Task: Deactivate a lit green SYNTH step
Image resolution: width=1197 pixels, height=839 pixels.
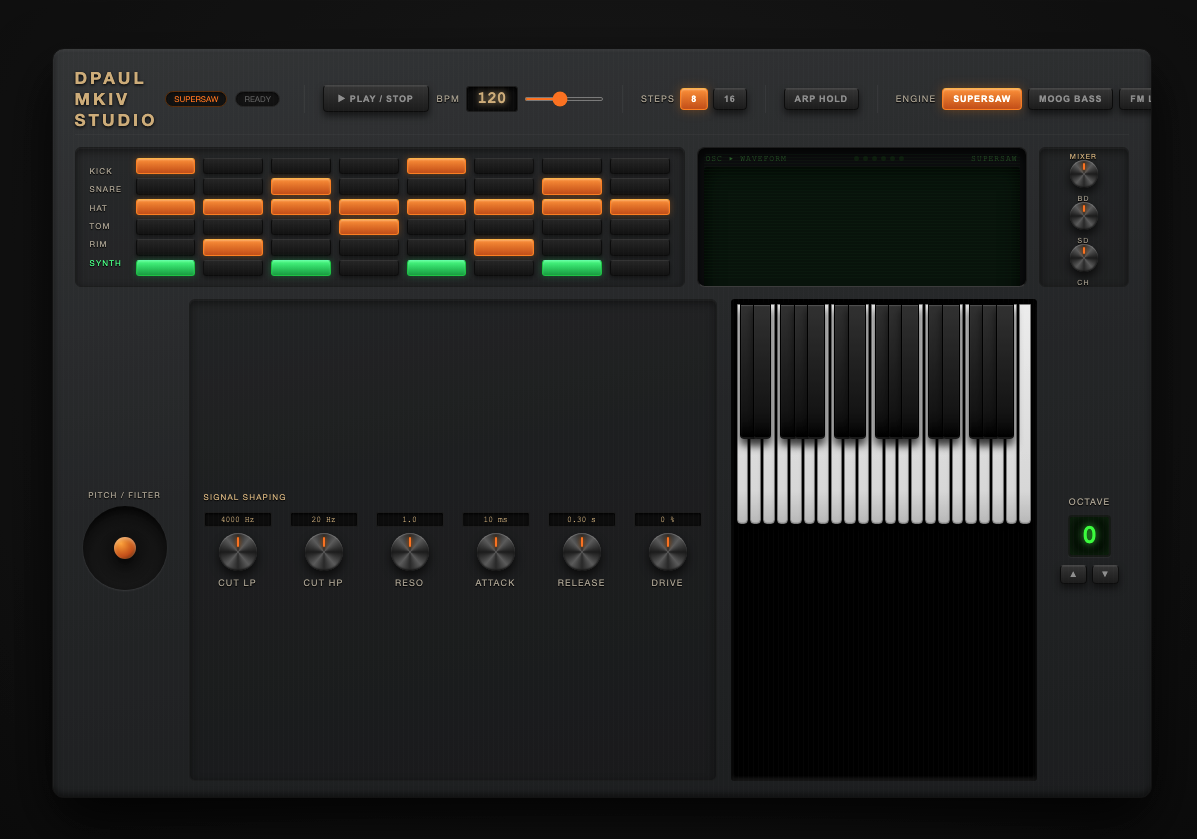Action: point(165,267)
